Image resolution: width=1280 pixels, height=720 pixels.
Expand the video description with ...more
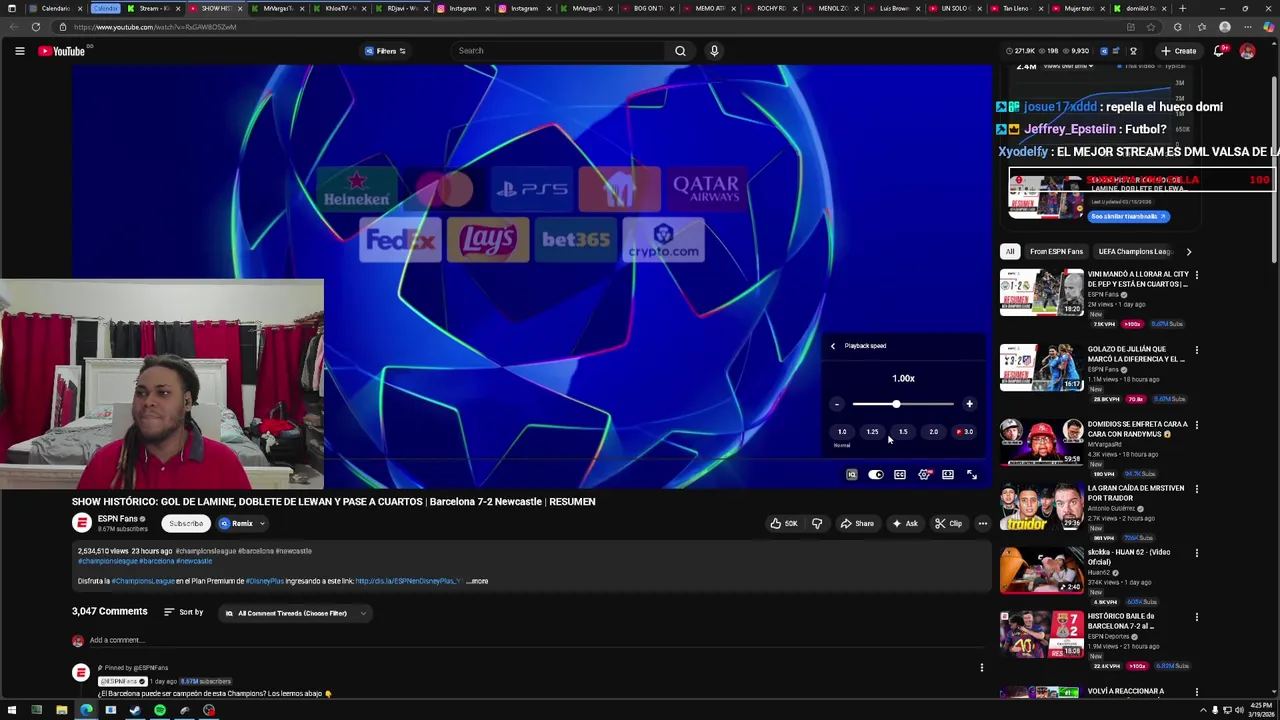[x=477, y=581]
